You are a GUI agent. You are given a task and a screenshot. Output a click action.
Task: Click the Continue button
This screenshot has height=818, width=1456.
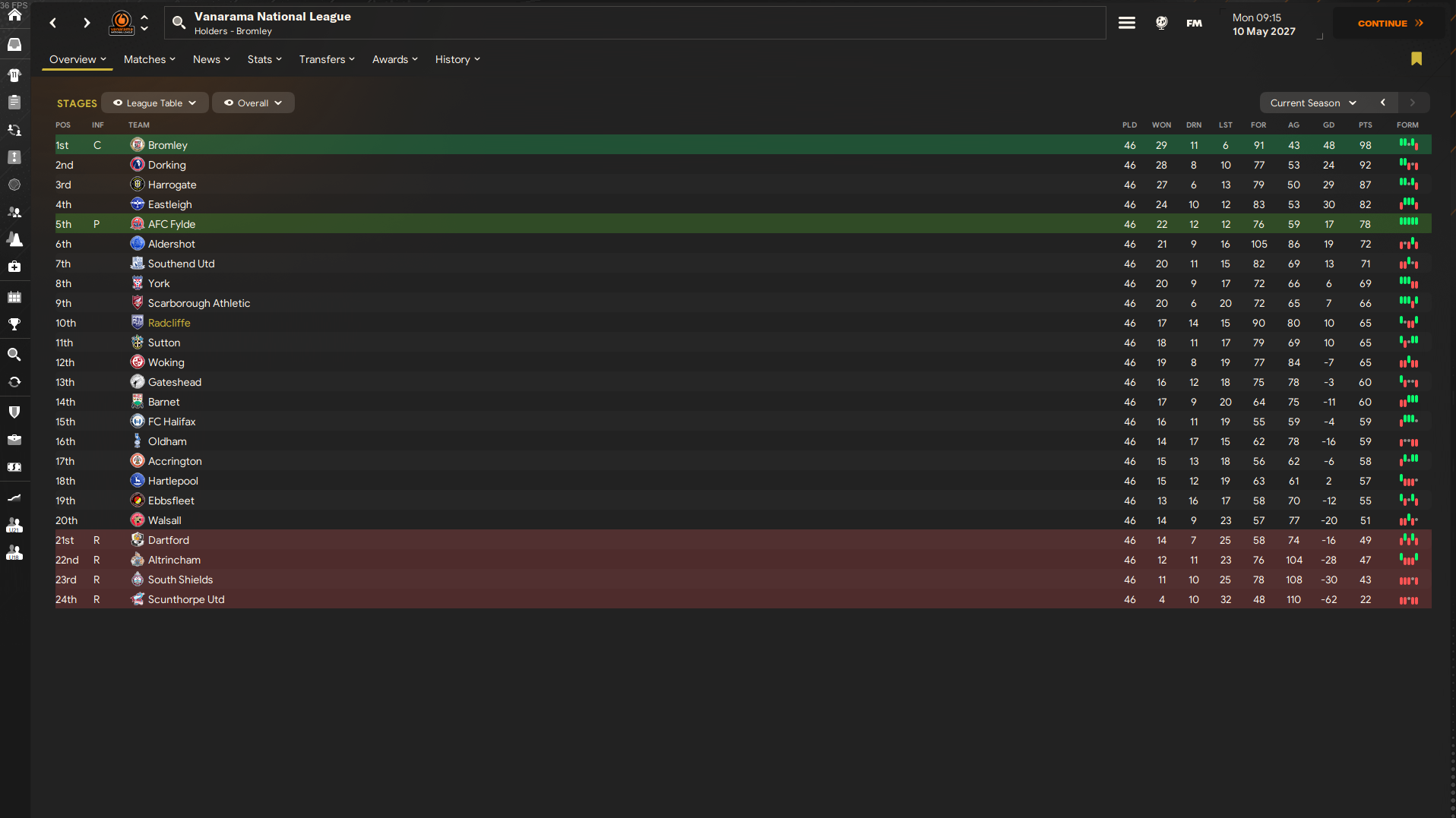tap(1391, 24)
